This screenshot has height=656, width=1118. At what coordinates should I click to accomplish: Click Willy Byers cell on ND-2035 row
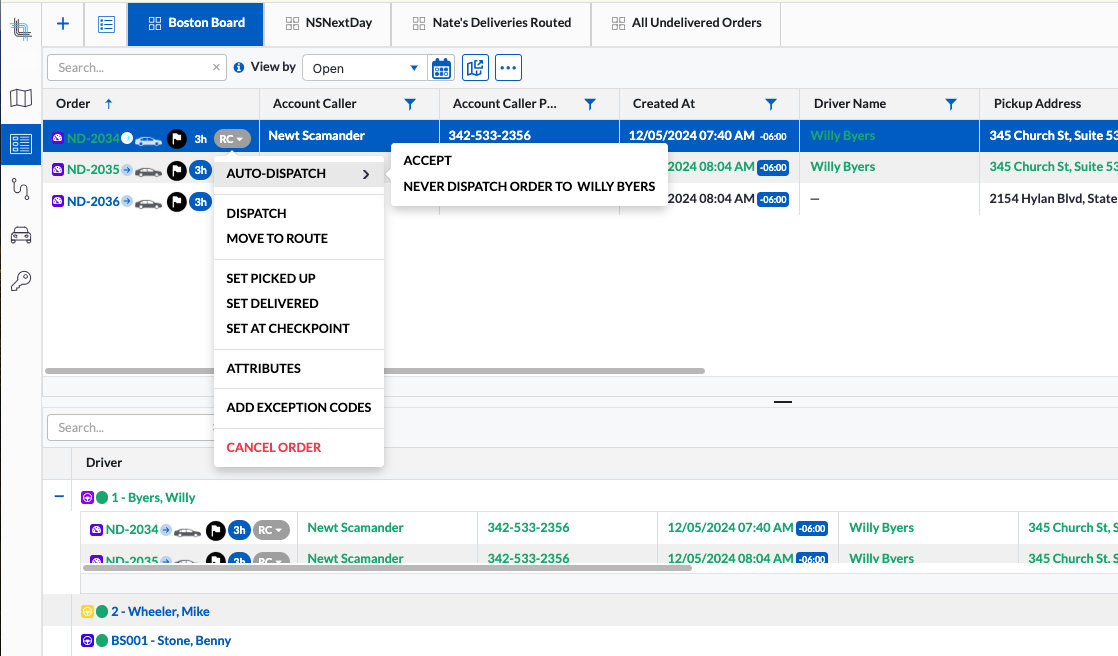pos(843,167)
